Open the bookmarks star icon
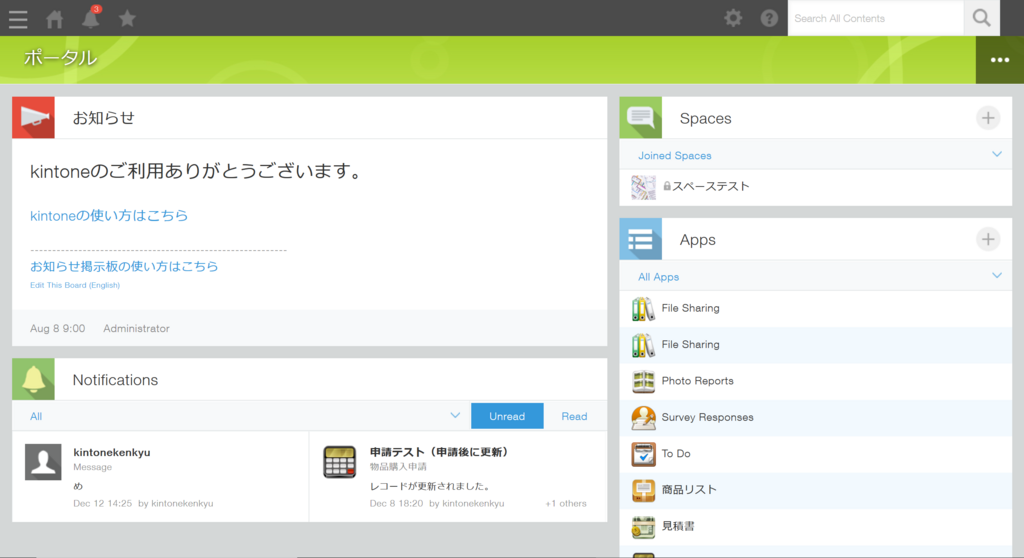 click(x=127, y=18)
